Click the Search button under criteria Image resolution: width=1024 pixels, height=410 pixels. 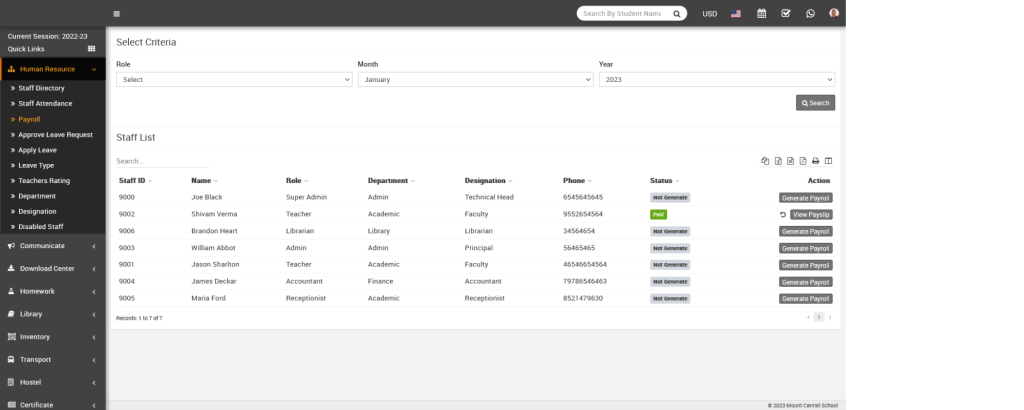tap(815, 103)
